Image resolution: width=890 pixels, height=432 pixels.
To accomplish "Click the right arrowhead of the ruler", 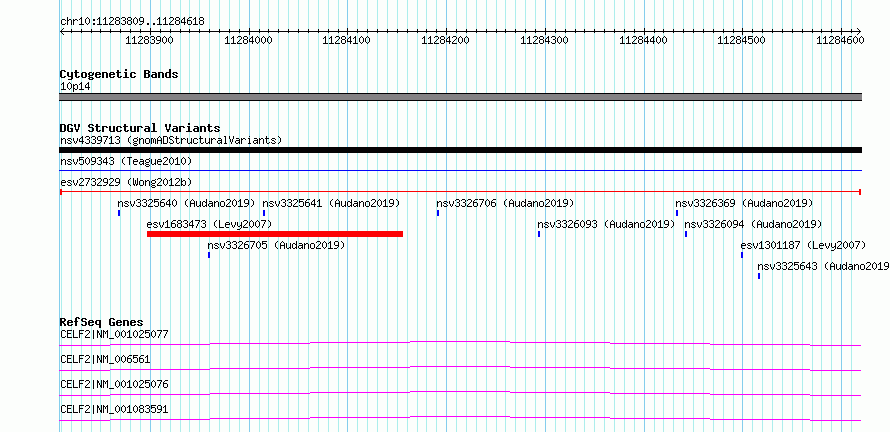I will click(859, 31).
